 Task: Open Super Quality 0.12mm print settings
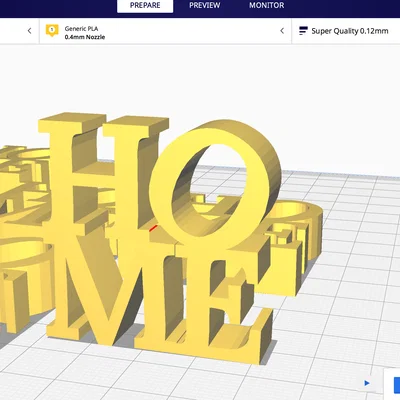pos(346,31)
